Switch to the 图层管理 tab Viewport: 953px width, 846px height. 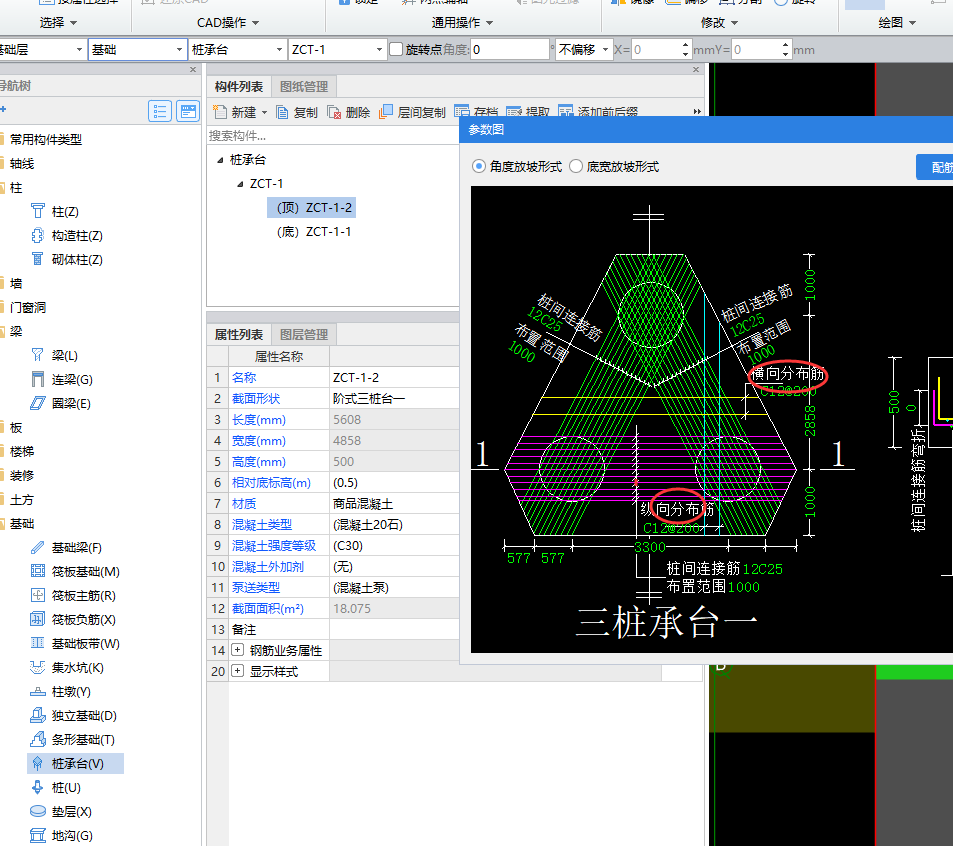click(x=304, y=335)
